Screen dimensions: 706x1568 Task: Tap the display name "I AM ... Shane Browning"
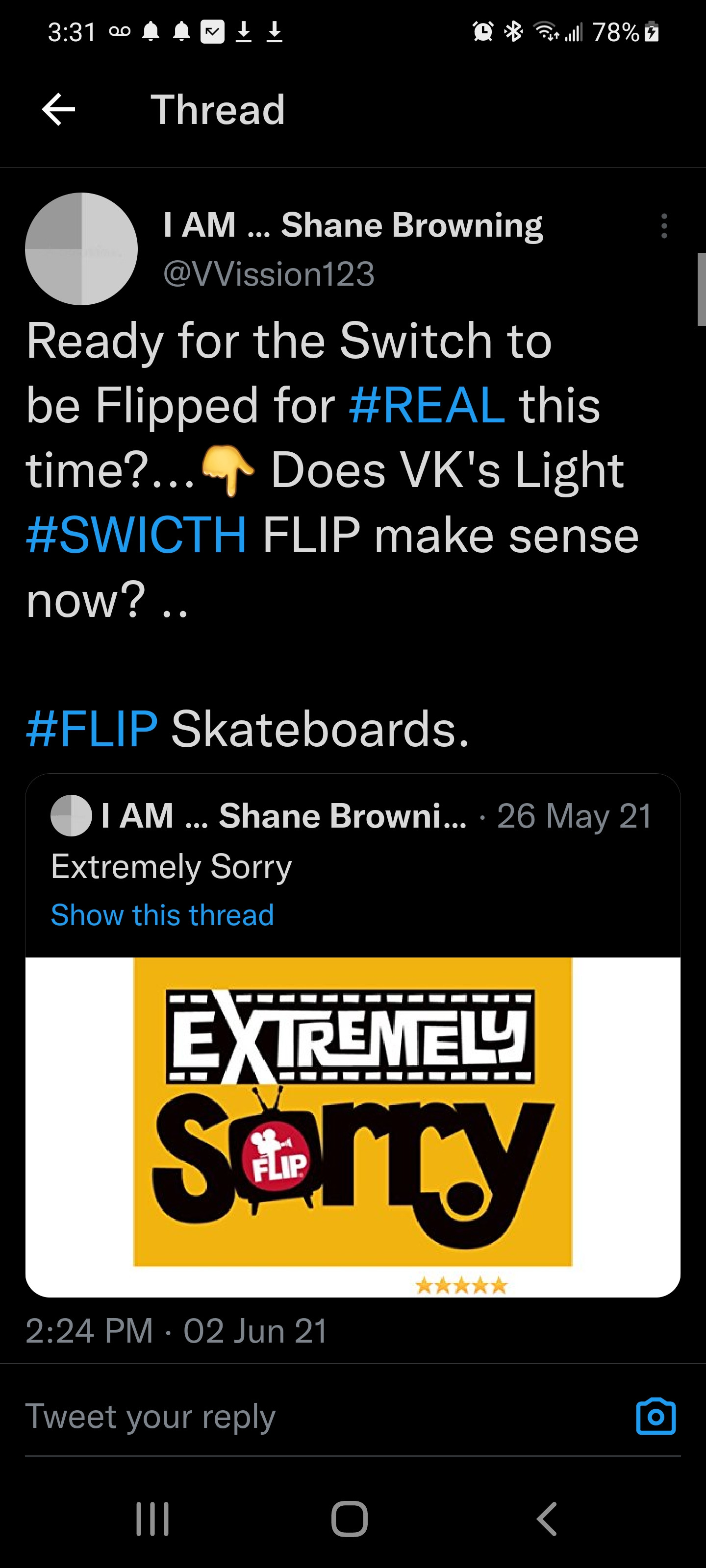[x=353, y=225]
